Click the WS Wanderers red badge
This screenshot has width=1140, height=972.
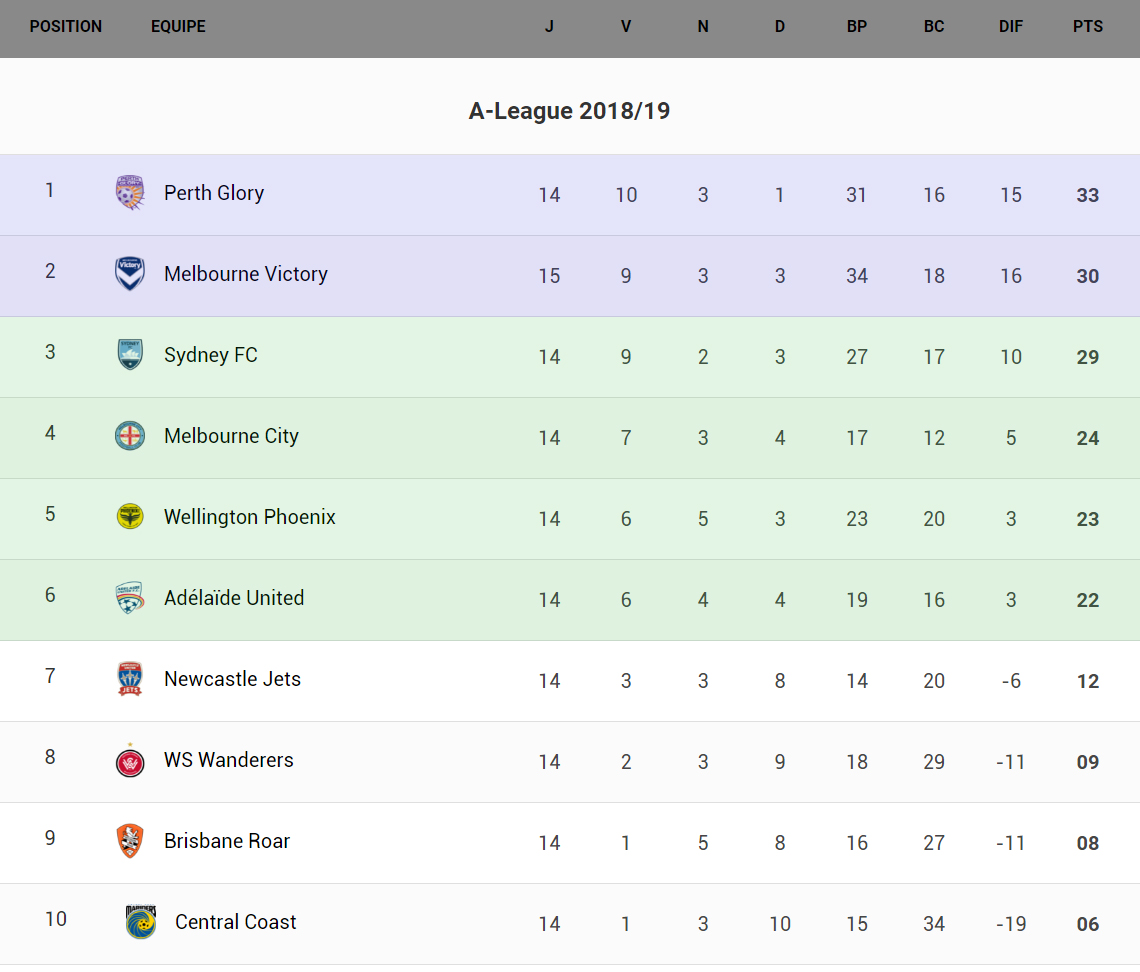[x=130, y=761]
